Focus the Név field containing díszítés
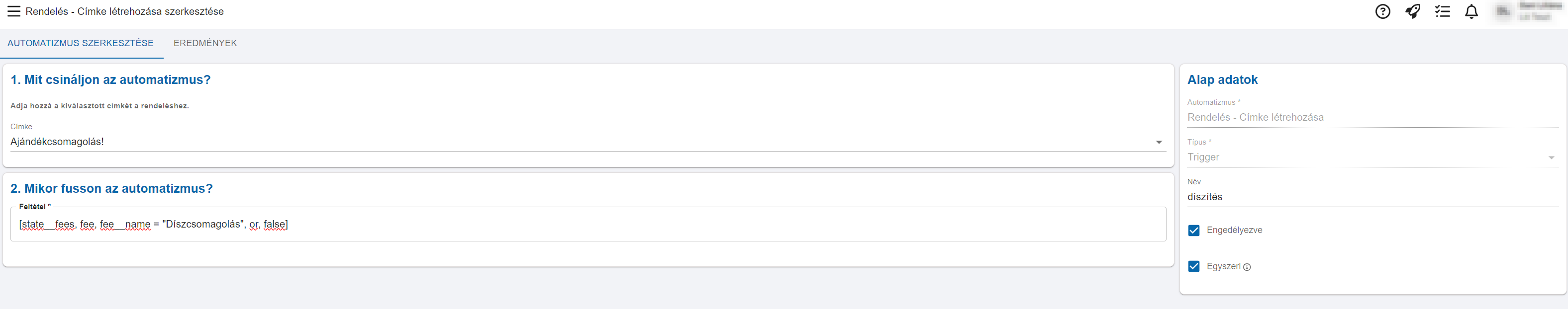 (x=1372, y=197)
